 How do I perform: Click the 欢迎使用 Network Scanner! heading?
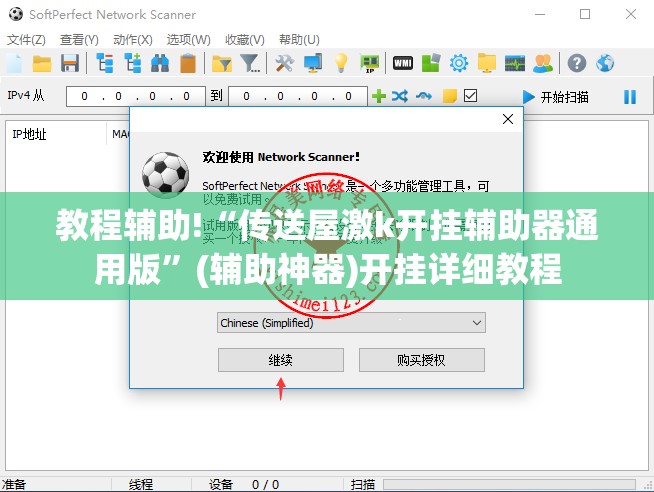click(281, 157)
